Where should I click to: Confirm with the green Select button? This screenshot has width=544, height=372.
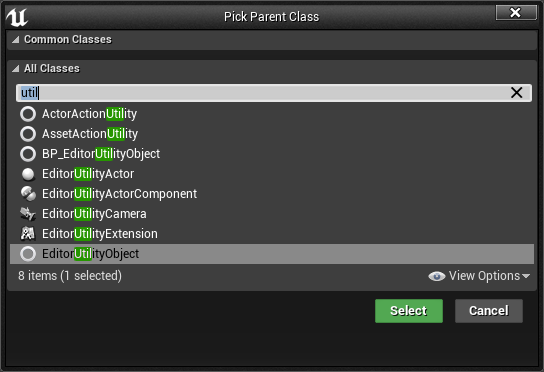point(409,311)
